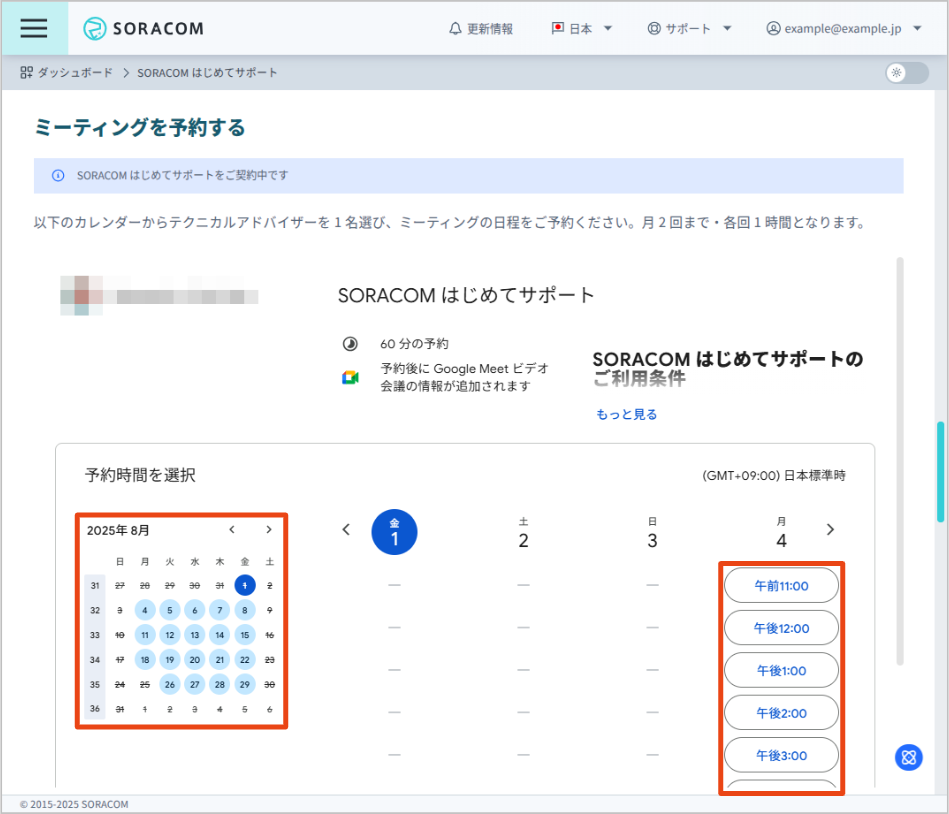Viewport: 949px width, 814px height.
Task: Click the info icon in the blue banner
Action: [58, 176]
